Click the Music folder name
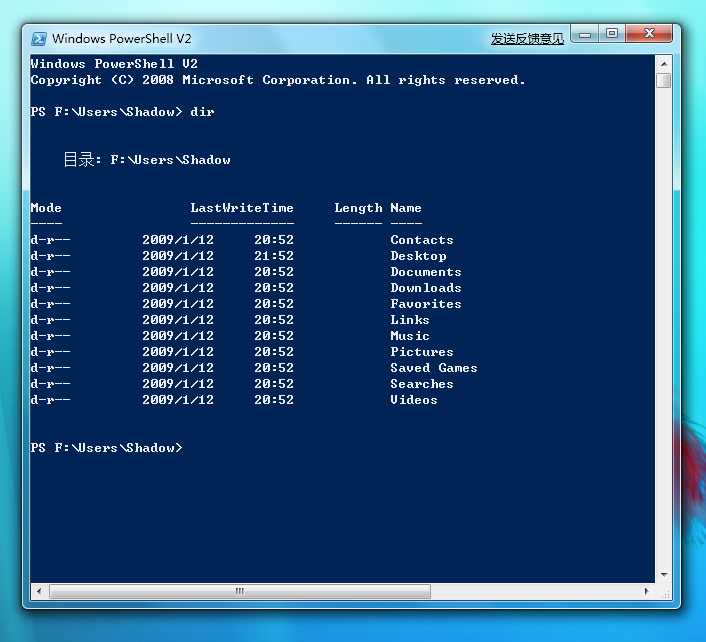Screen dimensions: 706x642 click(x=410, y=335)
